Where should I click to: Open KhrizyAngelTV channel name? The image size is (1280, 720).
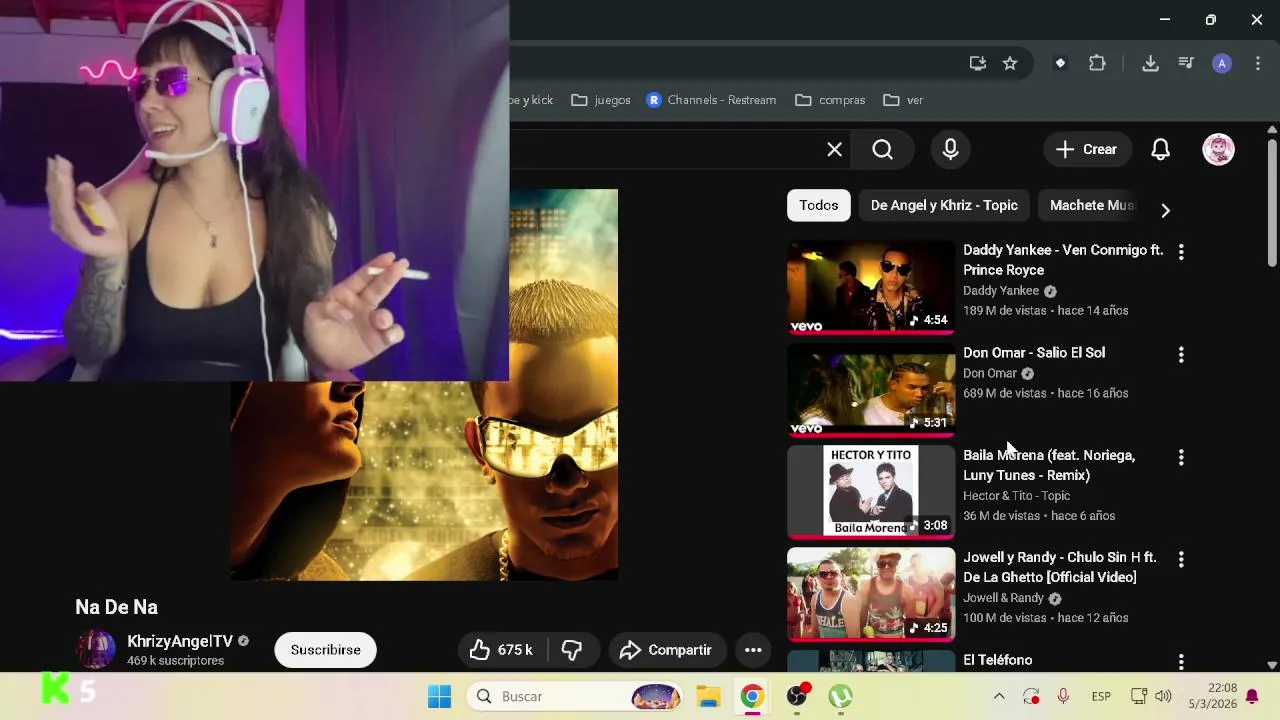point(180,642)
